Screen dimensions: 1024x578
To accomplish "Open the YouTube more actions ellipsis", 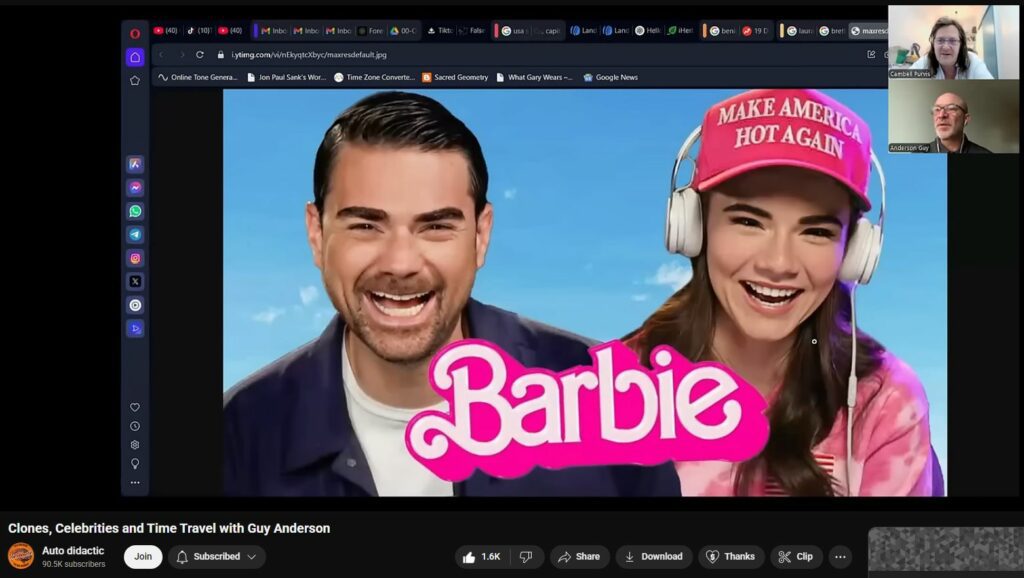I will 840,556.
